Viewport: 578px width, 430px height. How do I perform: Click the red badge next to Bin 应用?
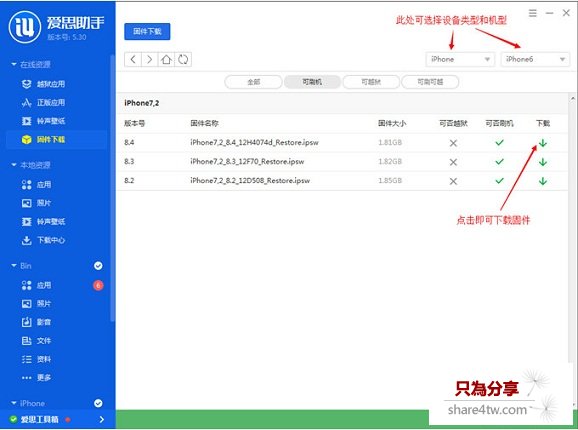tap(98, 285)
